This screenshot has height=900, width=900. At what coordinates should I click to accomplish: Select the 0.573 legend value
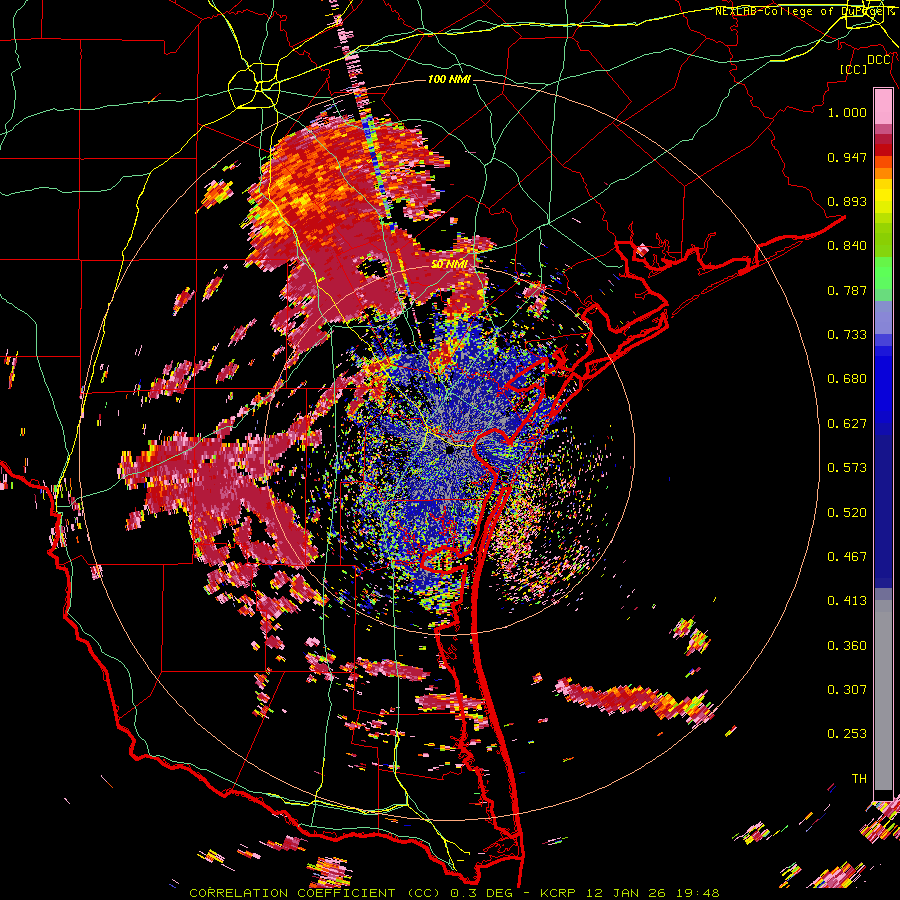pyautogui.click(x=847, y=468)
